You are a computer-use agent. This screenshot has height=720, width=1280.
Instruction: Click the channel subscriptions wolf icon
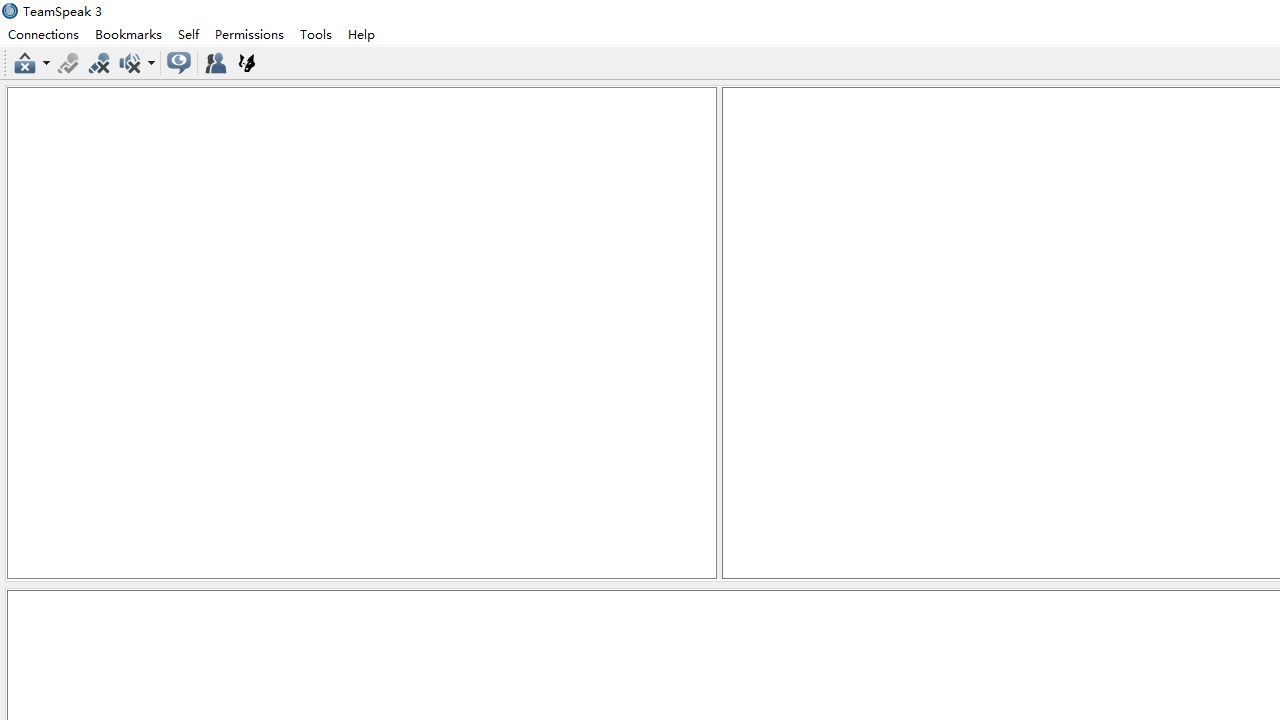point(246,63)
